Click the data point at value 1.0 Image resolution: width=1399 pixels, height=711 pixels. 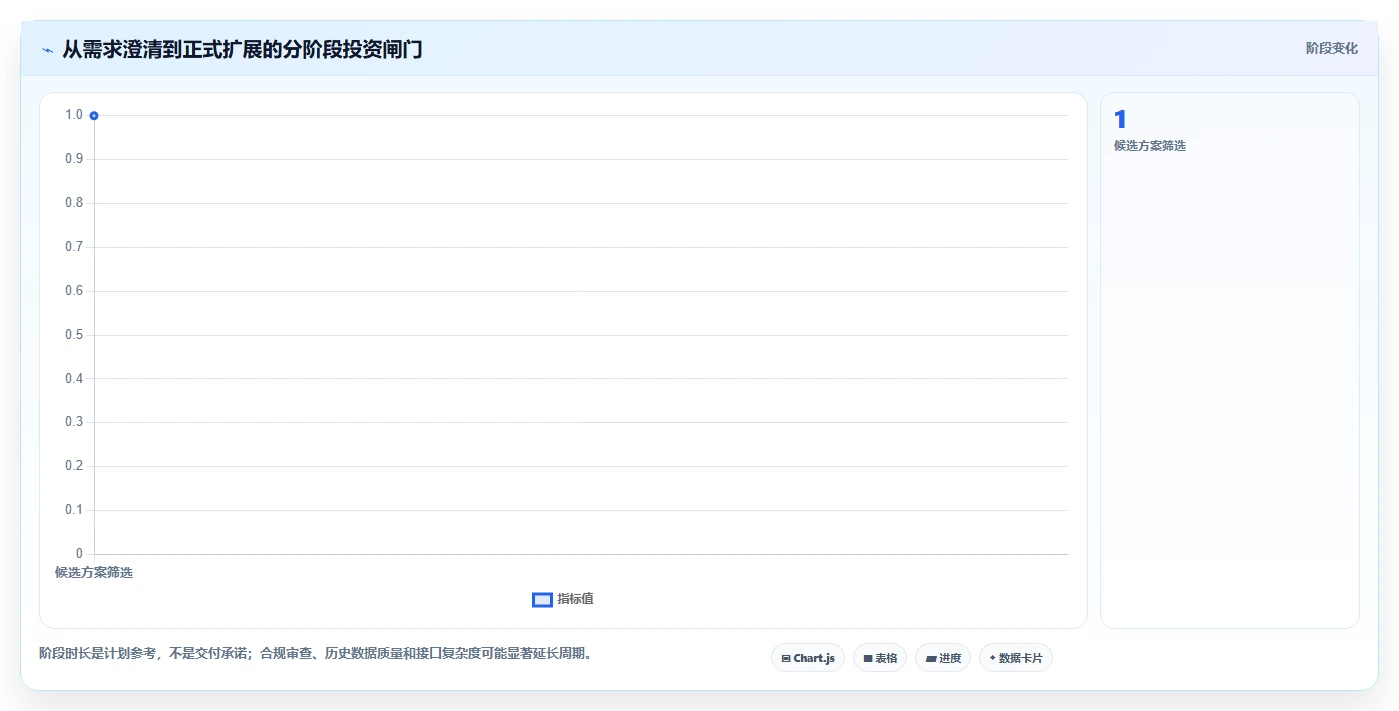[x=94, y=116]
